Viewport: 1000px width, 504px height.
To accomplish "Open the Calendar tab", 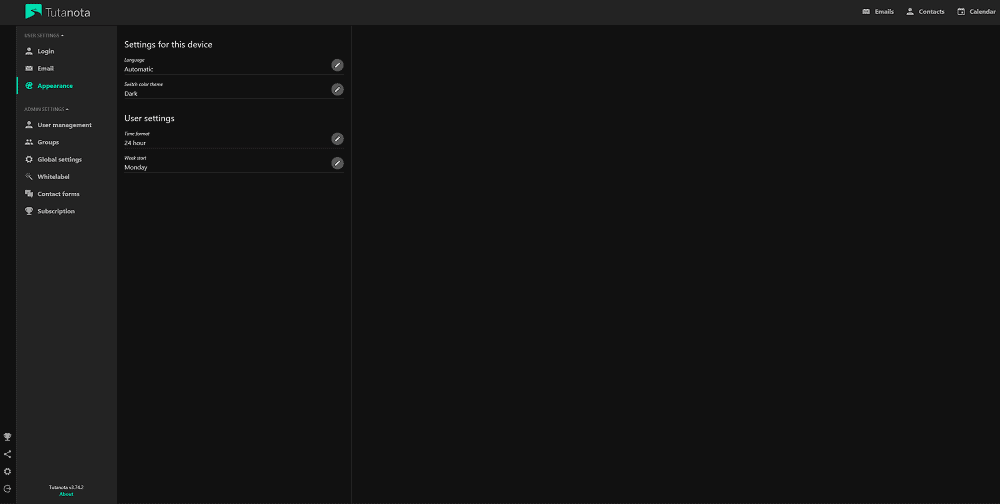I will [976, 12].
